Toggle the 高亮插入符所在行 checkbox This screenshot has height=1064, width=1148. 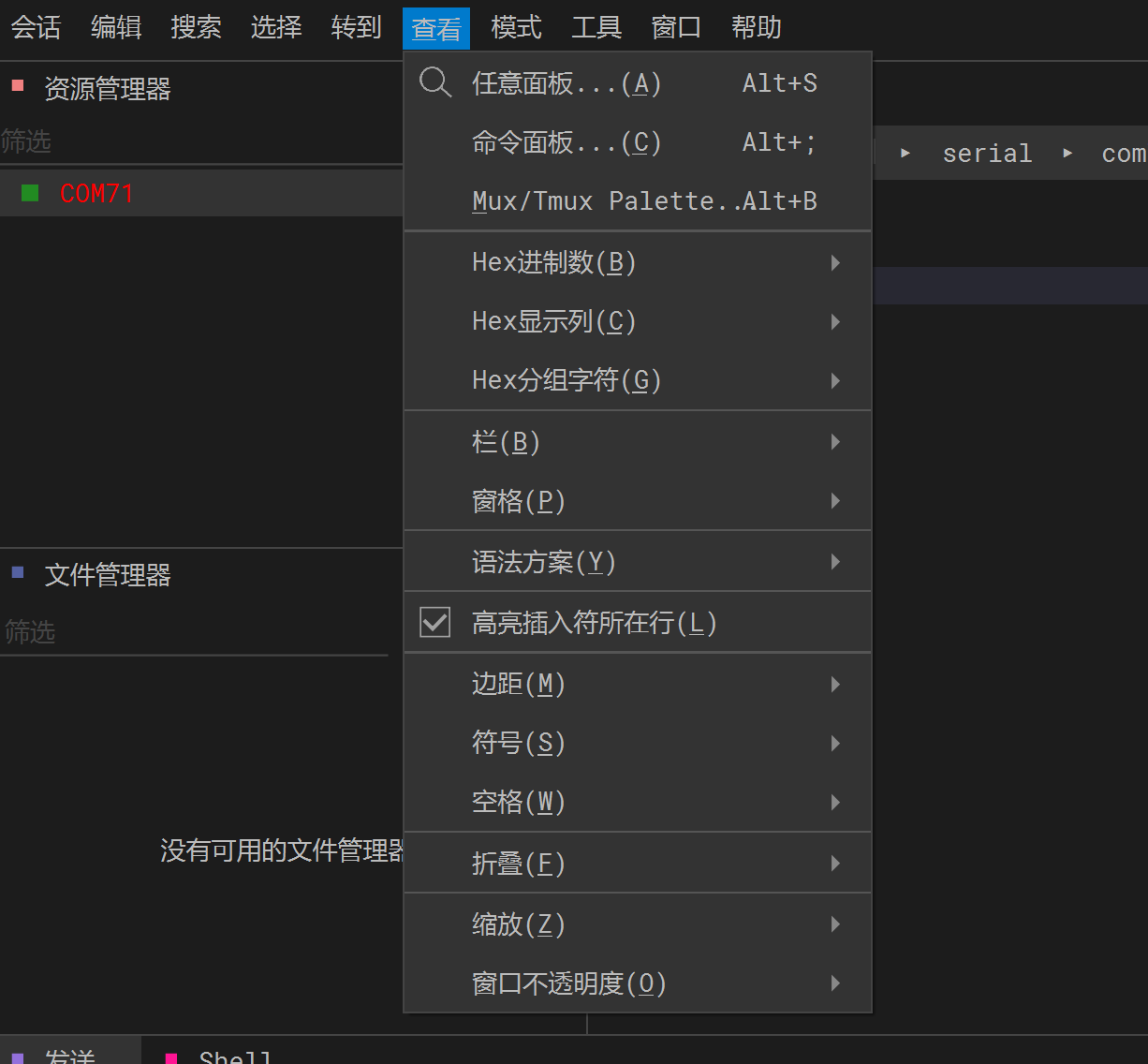(434, 621)
